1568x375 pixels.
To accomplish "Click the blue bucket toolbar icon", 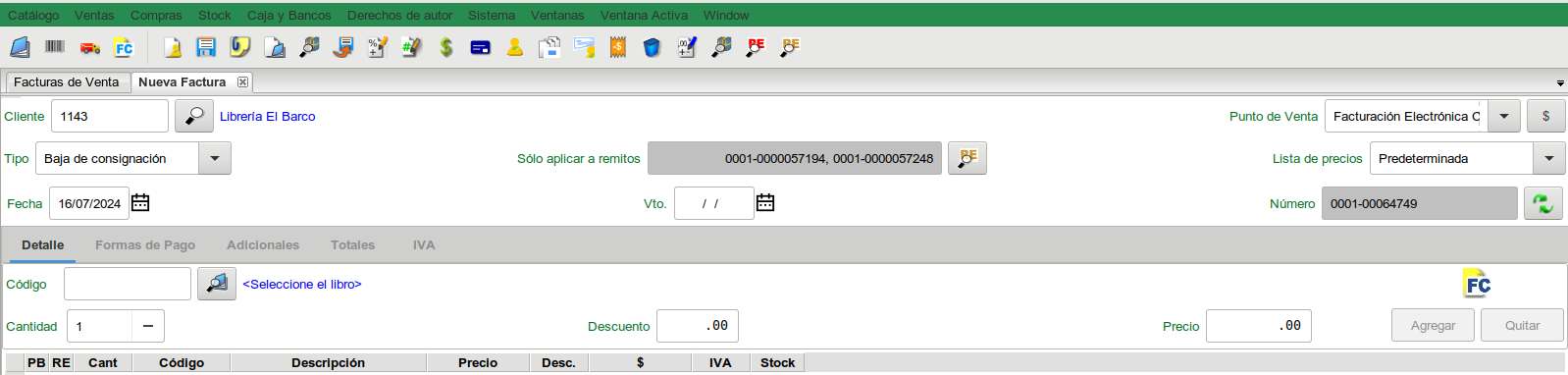I will pos(653,47).
